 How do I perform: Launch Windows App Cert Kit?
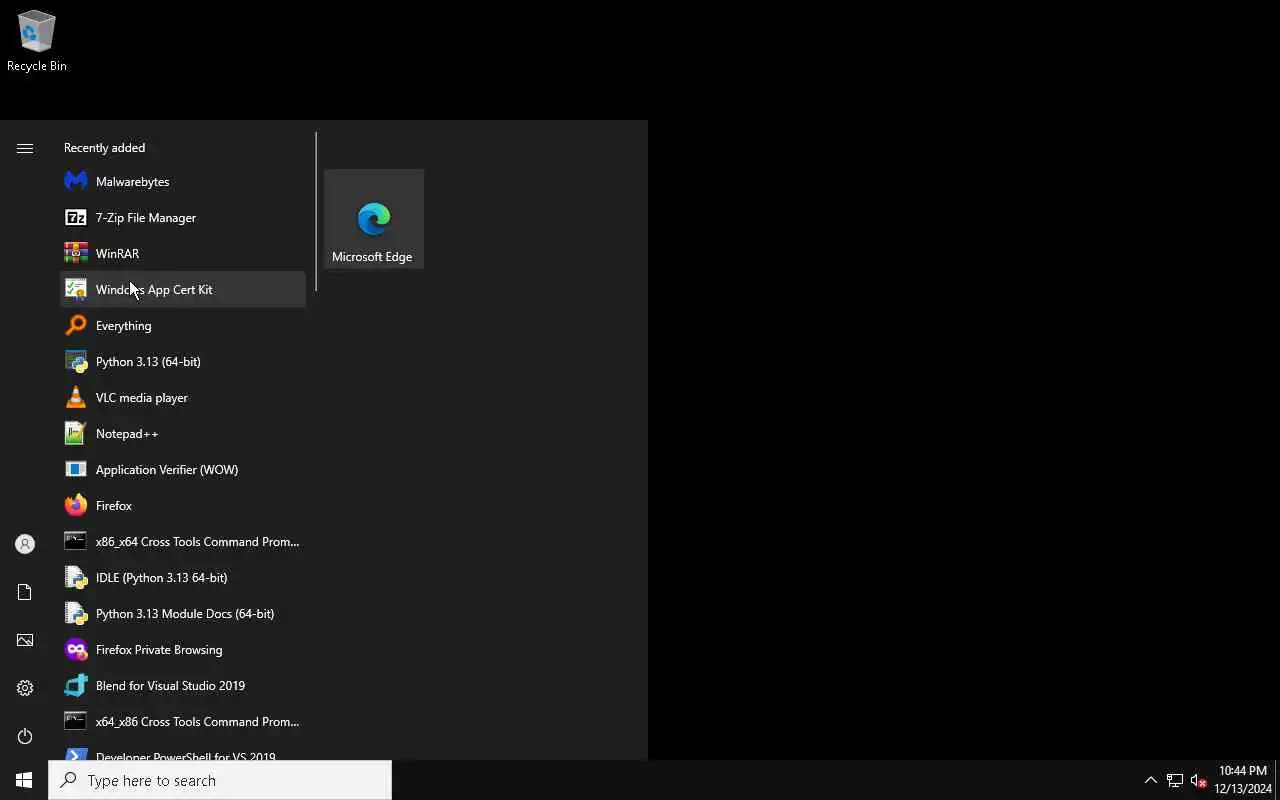pos(183,290)
